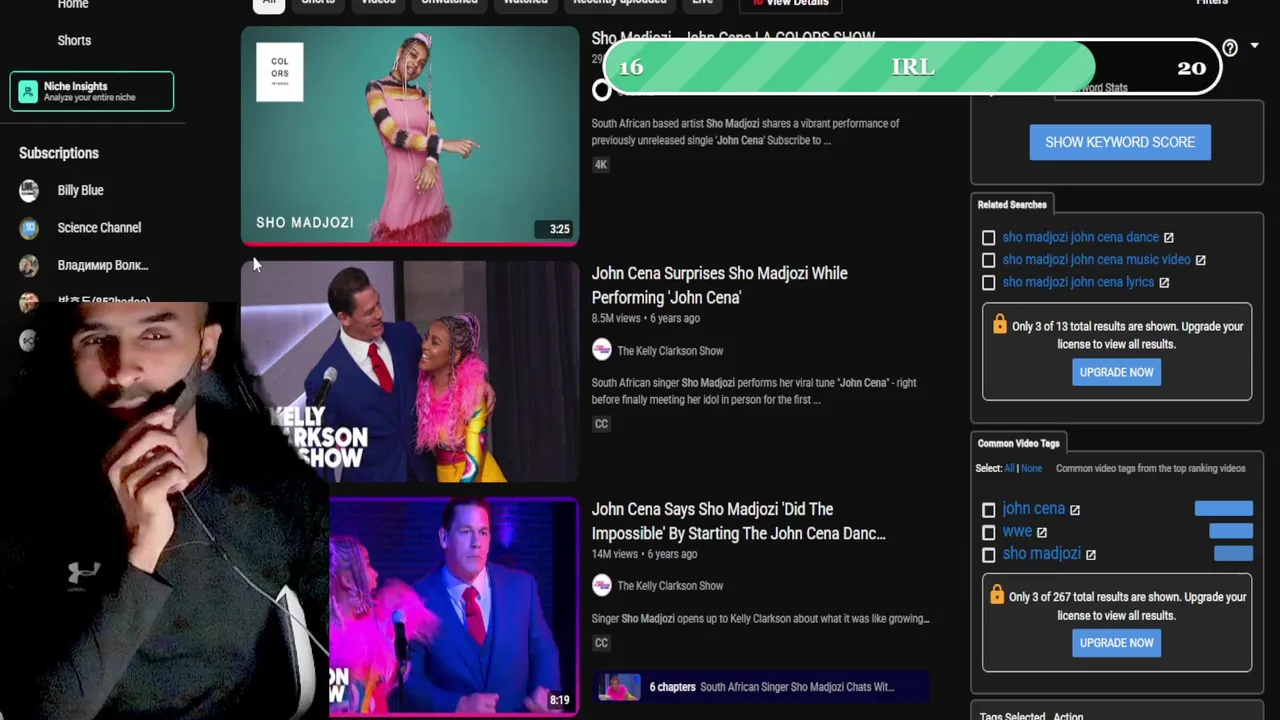Viewport: 1280px width, 720px height.
Task: Open the 'john cena' tag link
Action: pos(1033,509)
